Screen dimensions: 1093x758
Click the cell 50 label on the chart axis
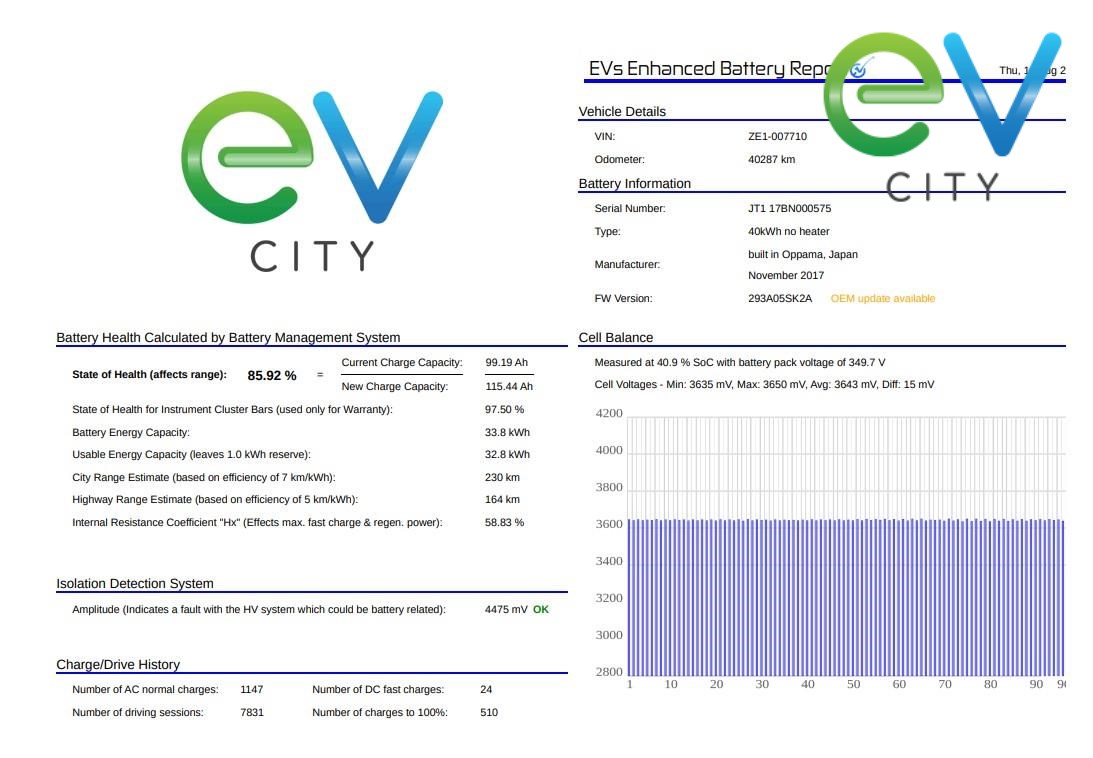853,685
